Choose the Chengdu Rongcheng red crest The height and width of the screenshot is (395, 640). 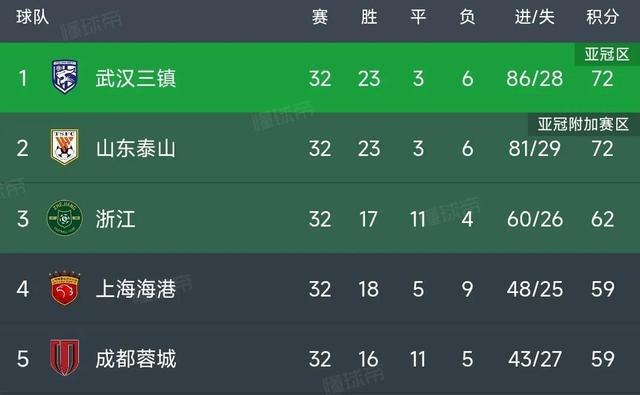pos(64,357)
